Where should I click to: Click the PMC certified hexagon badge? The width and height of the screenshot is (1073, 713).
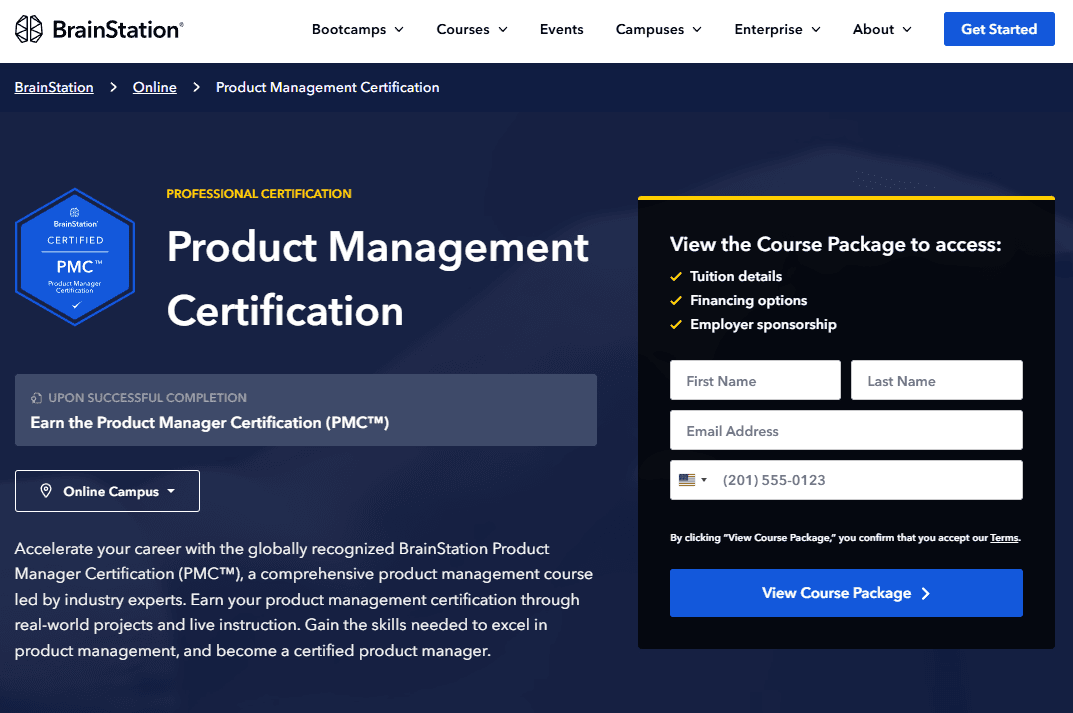(x=75, y=257)
